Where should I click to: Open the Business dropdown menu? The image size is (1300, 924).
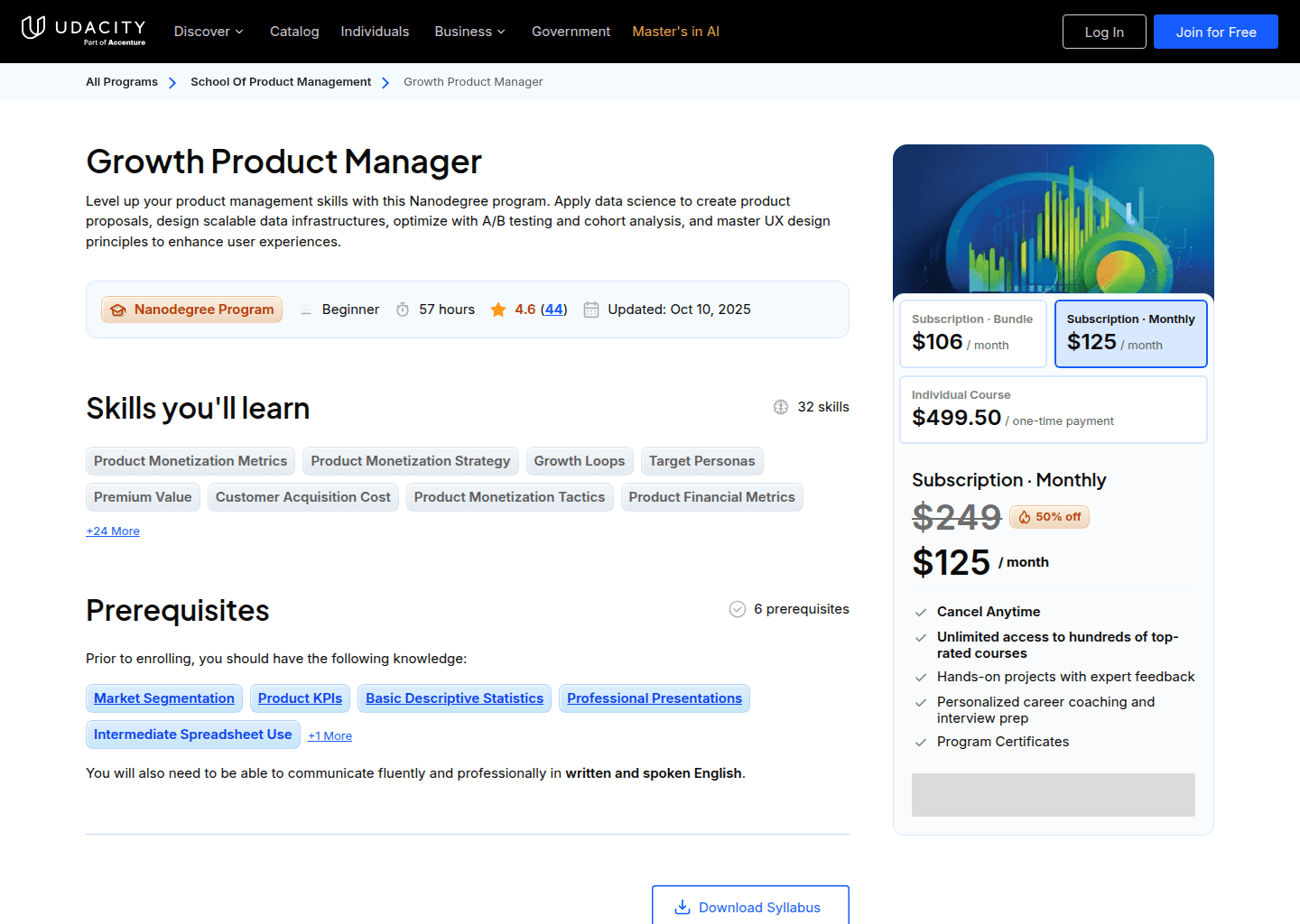point(469,32)
